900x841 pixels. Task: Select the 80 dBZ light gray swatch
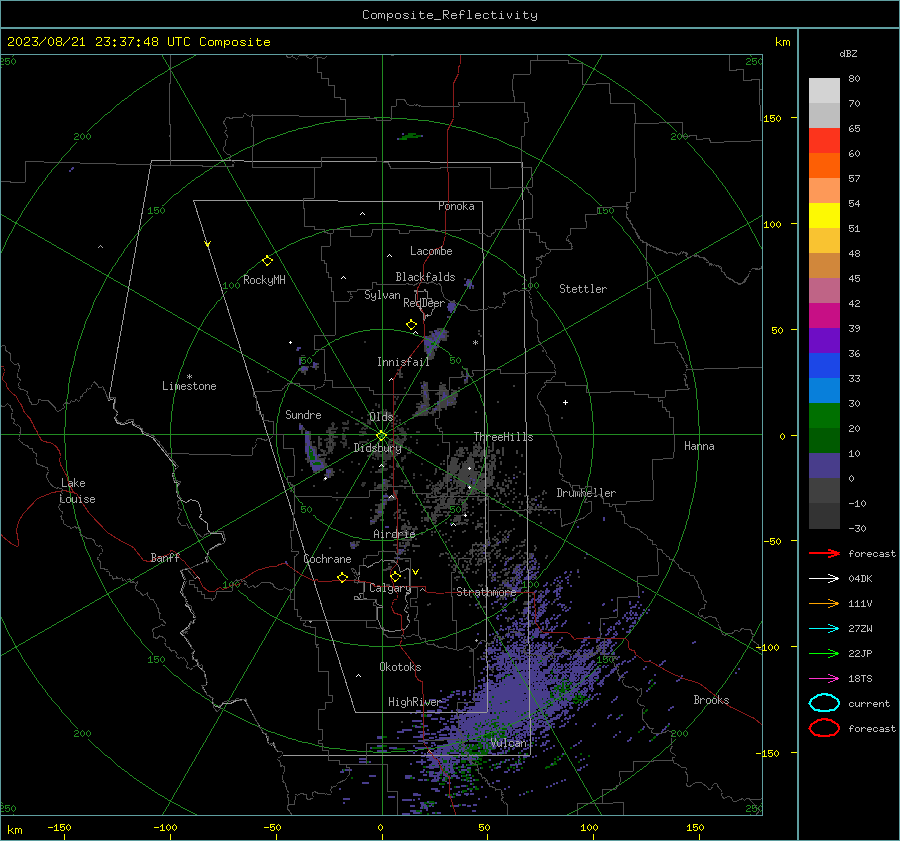click(824, 90)
